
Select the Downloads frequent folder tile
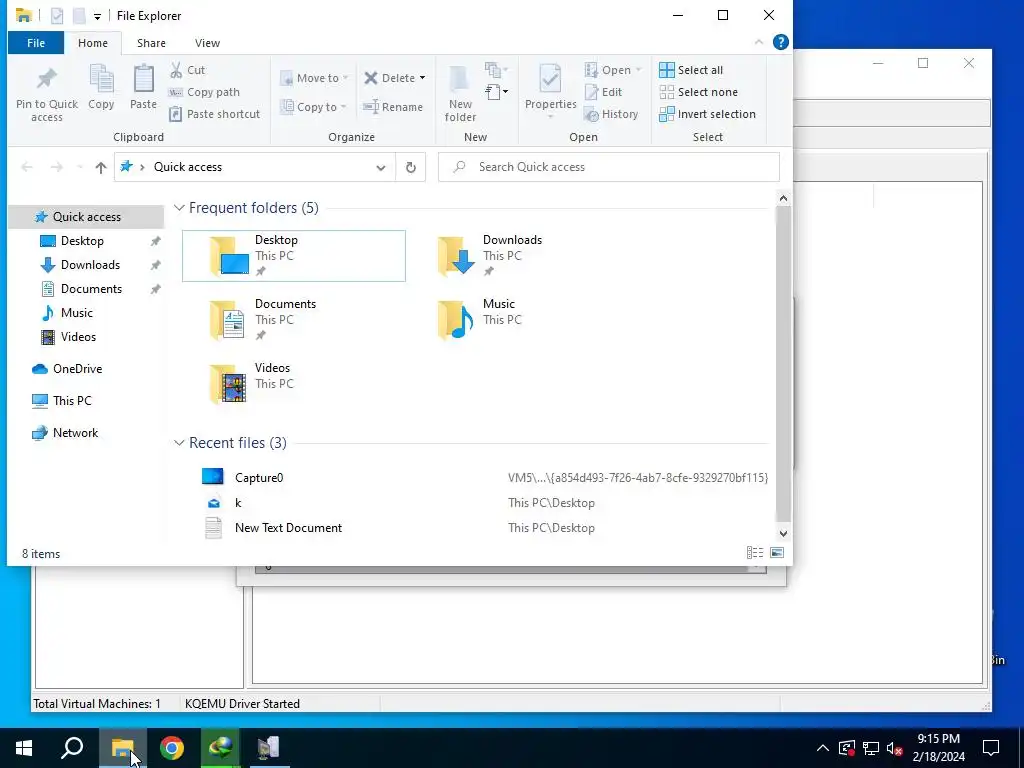click(521, 256)
